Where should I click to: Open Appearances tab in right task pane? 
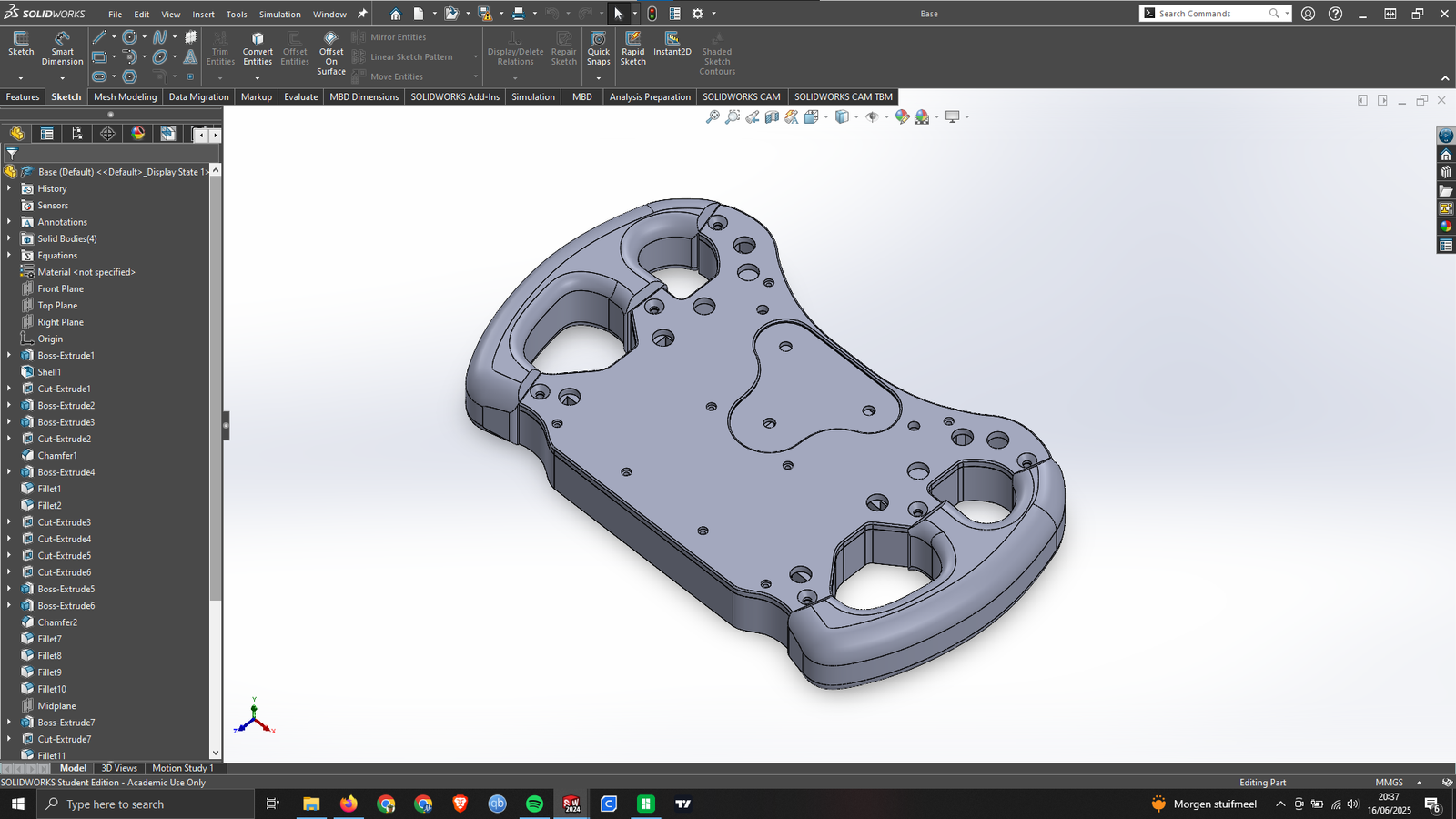1446,227
